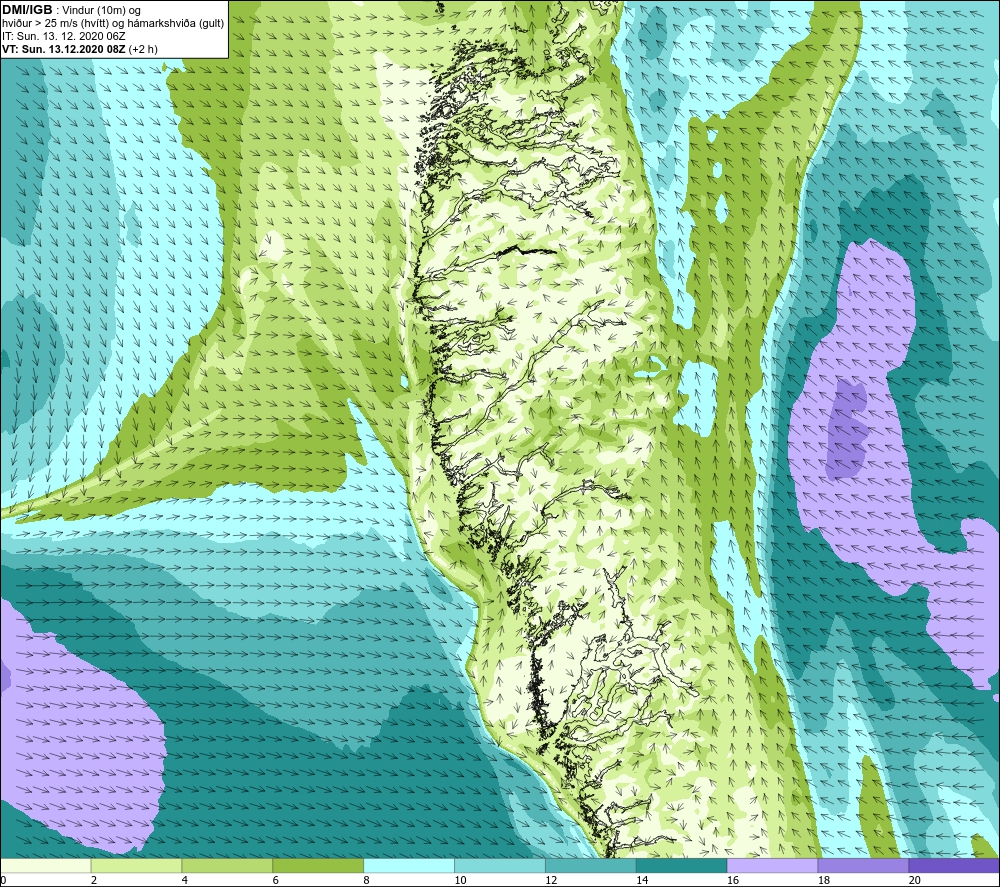Viewport: 1000px width, 887px height.
Task: Click the 'Vindur (10m) og' label
Action: point(101,11)
